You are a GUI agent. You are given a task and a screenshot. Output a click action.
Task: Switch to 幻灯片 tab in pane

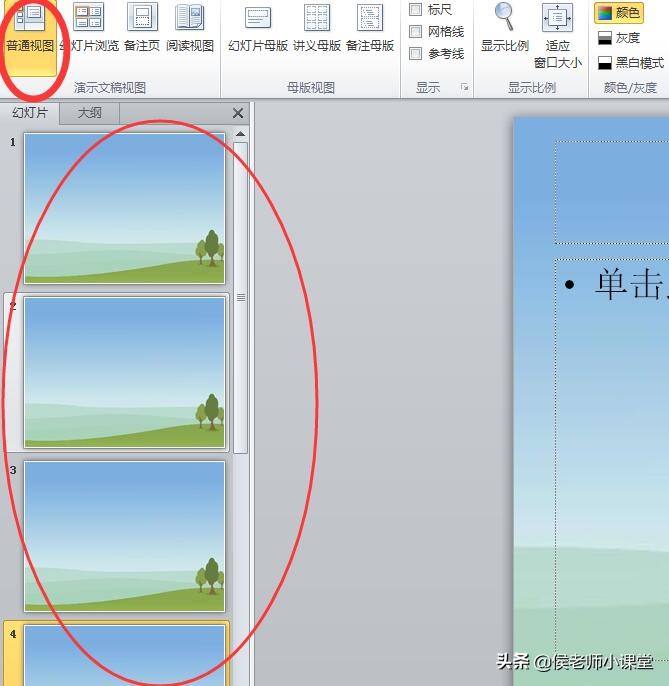[29, 113]
